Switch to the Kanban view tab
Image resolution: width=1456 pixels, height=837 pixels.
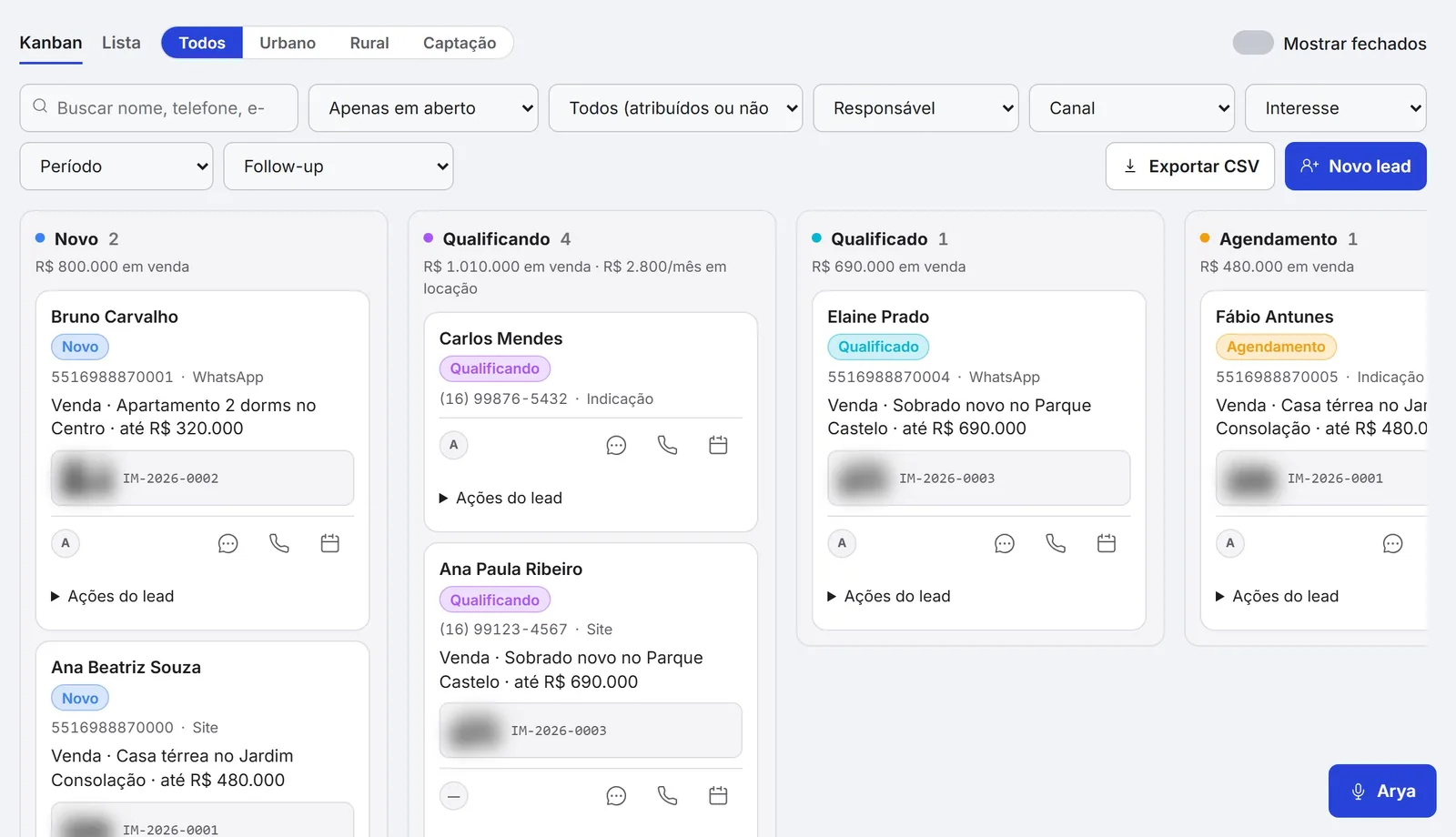(51, 43)
